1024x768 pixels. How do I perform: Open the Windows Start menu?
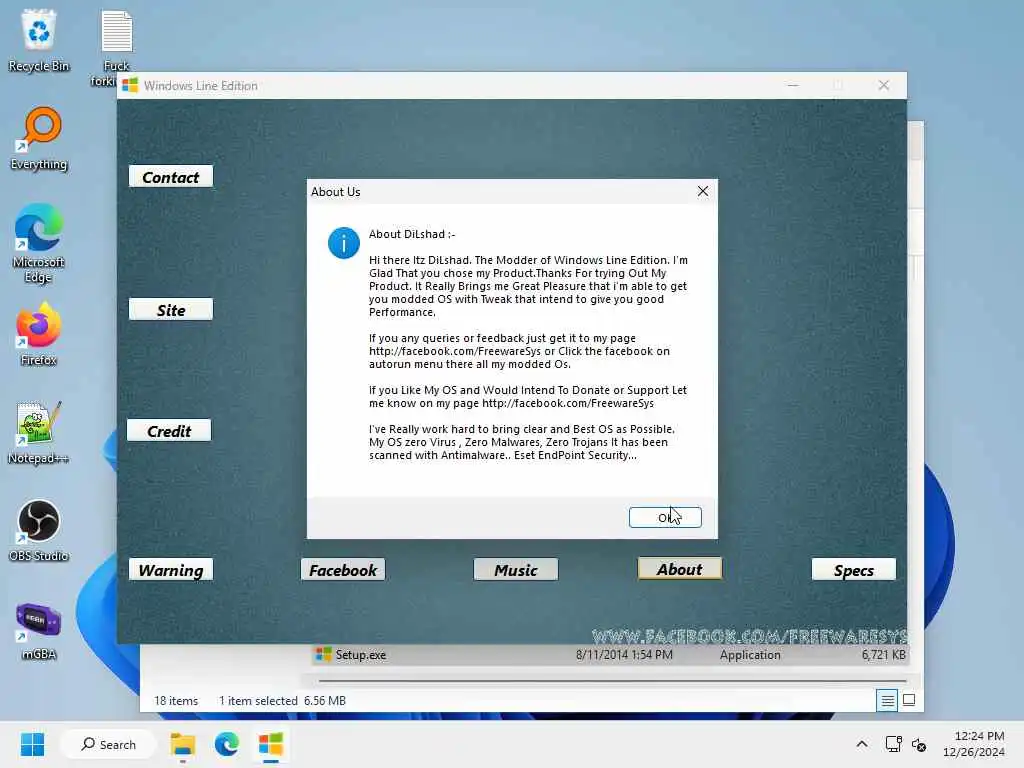pyautogui.click(x=32, y=744)
